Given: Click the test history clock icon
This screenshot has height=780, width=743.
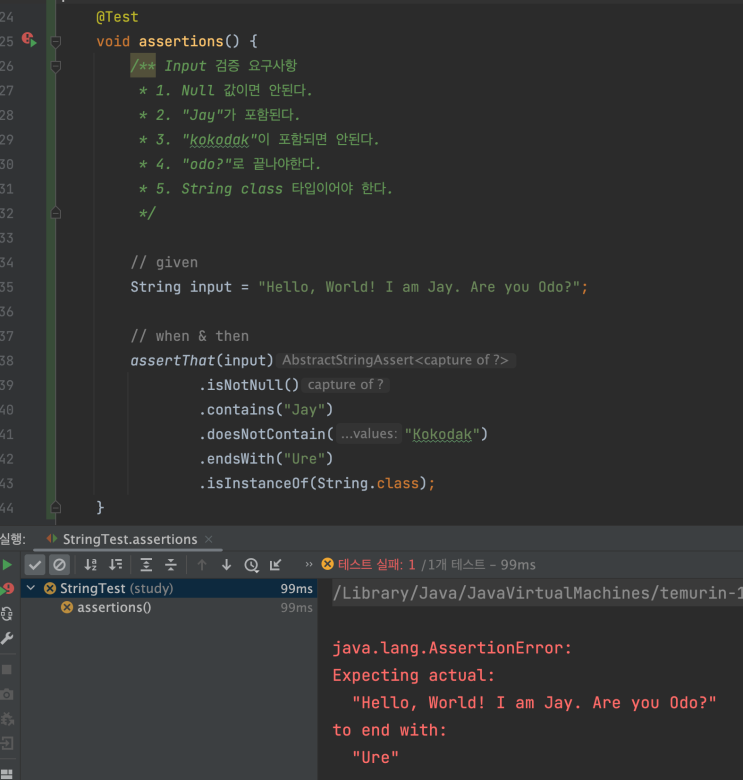Looking at the screenshot, I should [251, 565].
